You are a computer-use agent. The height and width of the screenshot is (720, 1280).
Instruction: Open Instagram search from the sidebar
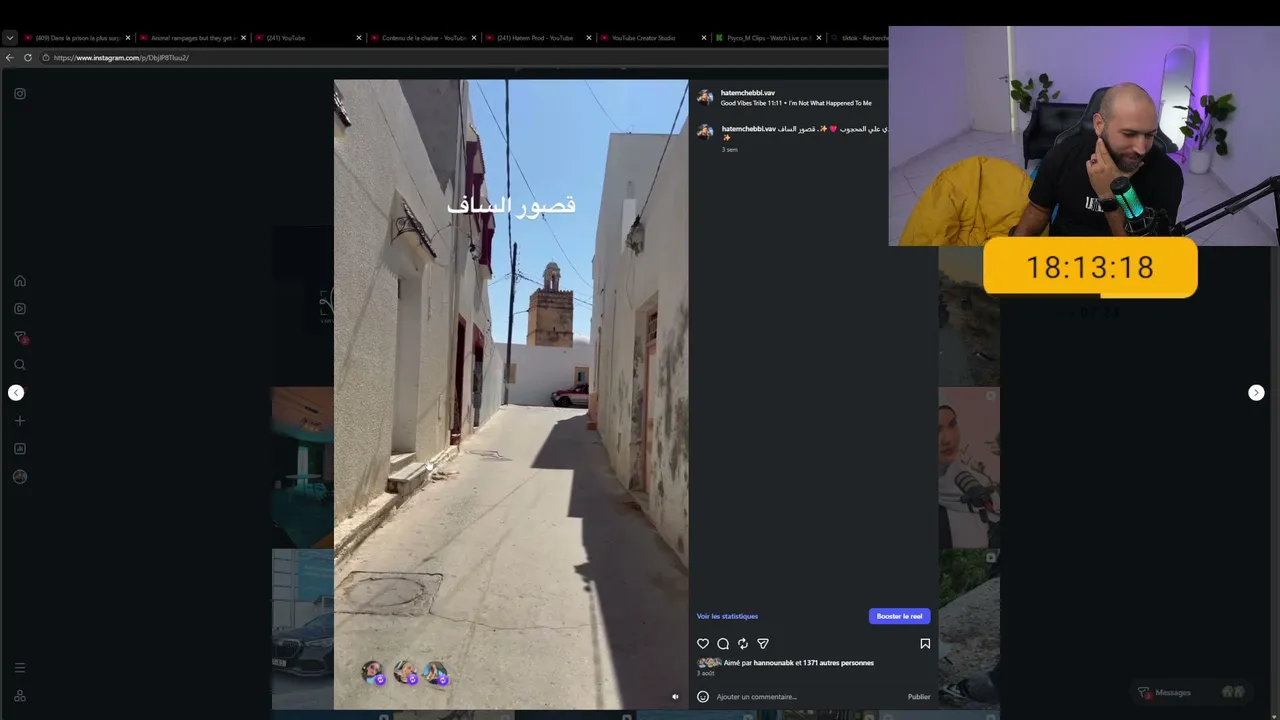coord(19,365)
